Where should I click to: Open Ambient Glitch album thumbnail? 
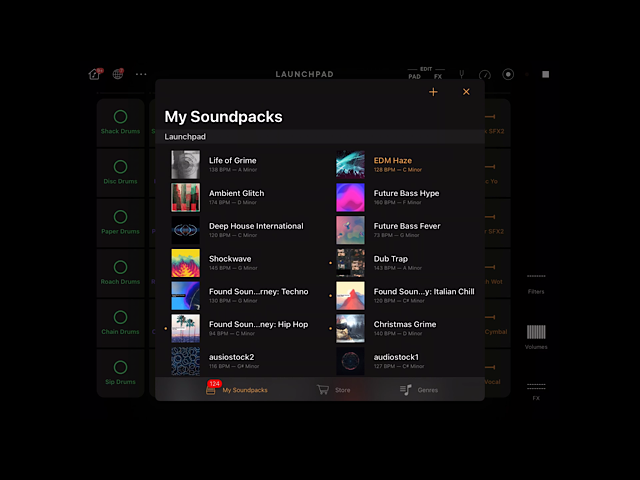click(185, 197)
